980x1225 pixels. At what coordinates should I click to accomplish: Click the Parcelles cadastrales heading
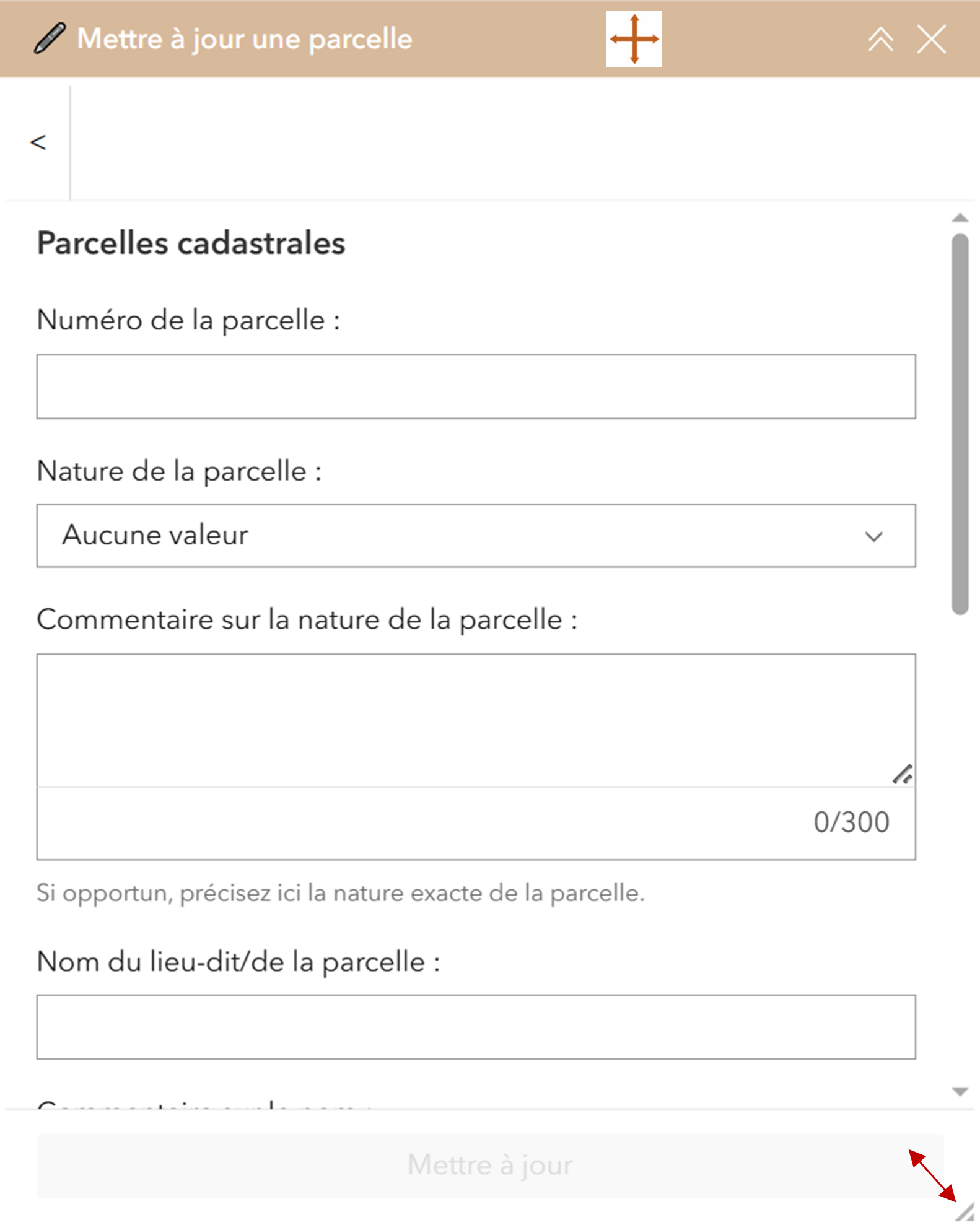click(x=191, y=243)
